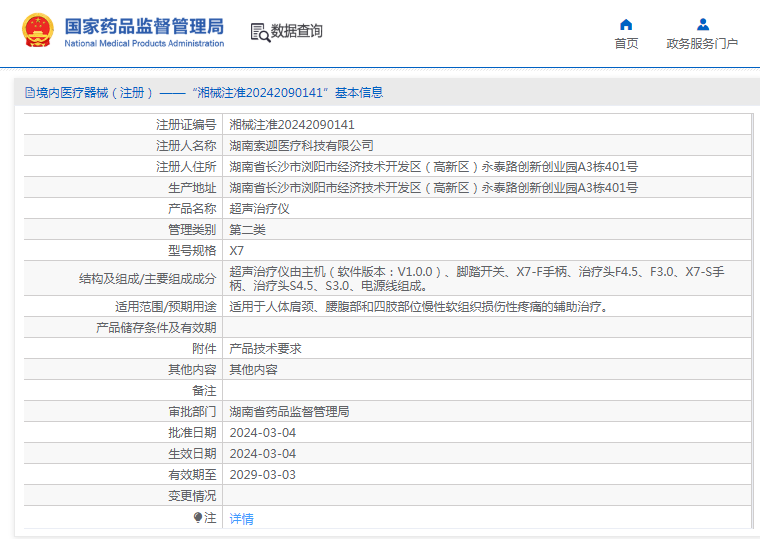Click the 生产地址 address value
The height and width of the screenshot is (539, 760).
coord(433,188)
